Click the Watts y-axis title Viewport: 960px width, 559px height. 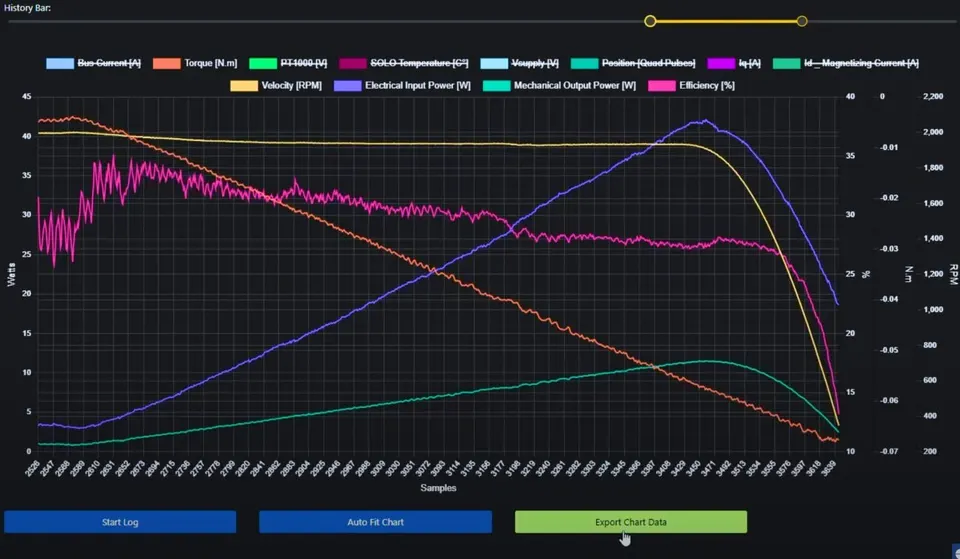[x=11, y=274]
